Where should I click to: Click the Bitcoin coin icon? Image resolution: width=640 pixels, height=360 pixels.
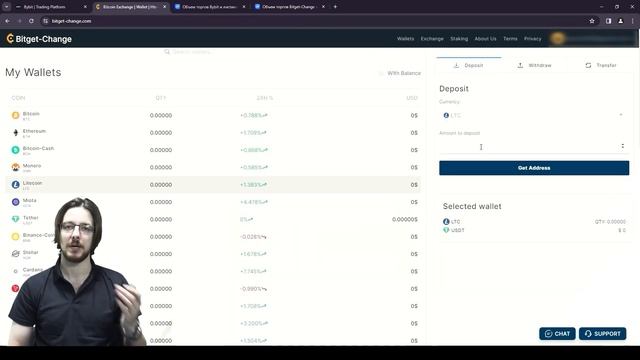[x=16, y=116]
